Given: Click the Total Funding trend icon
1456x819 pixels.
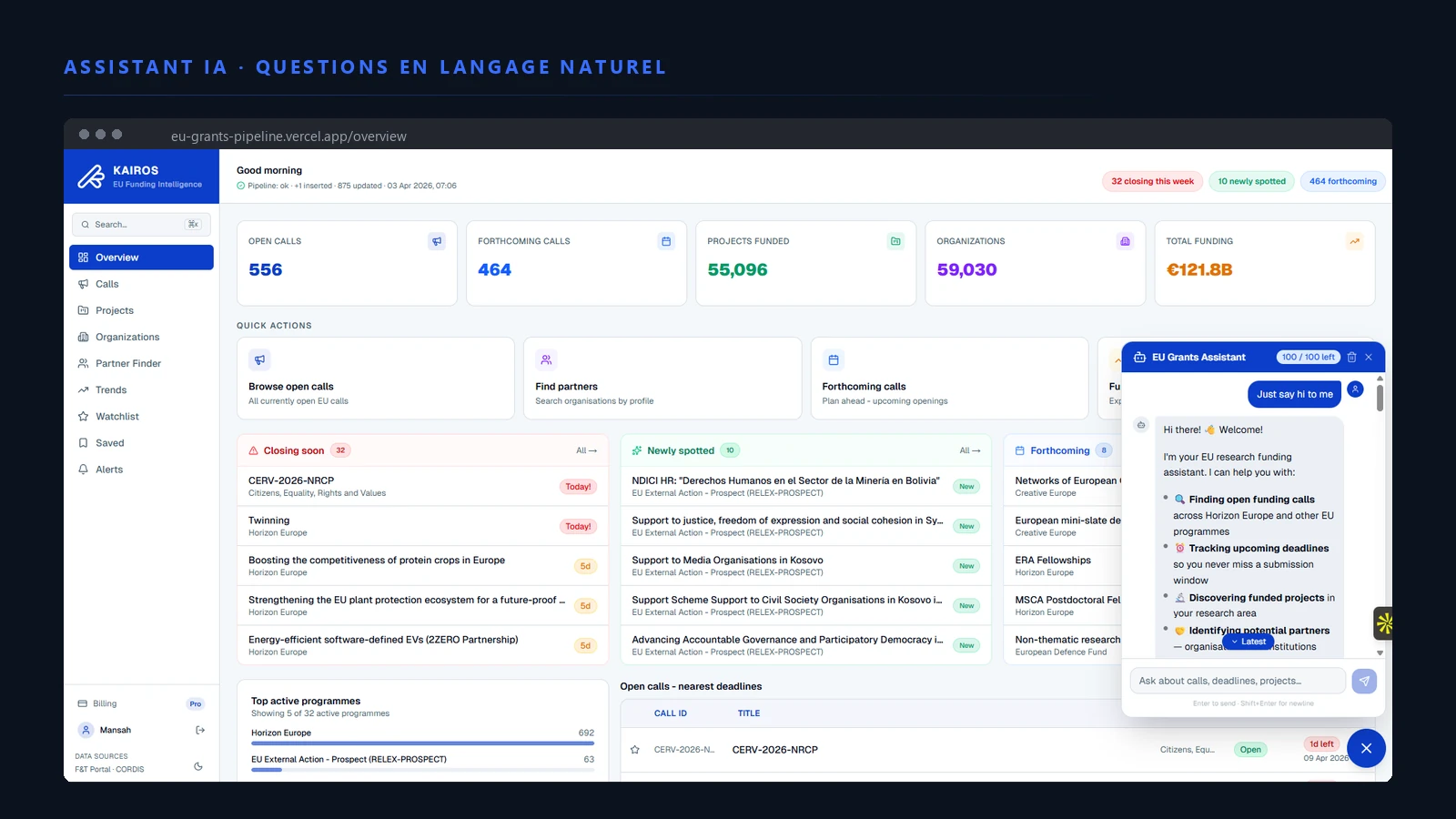Looking at the screenshot, I should click(1354, 241).
